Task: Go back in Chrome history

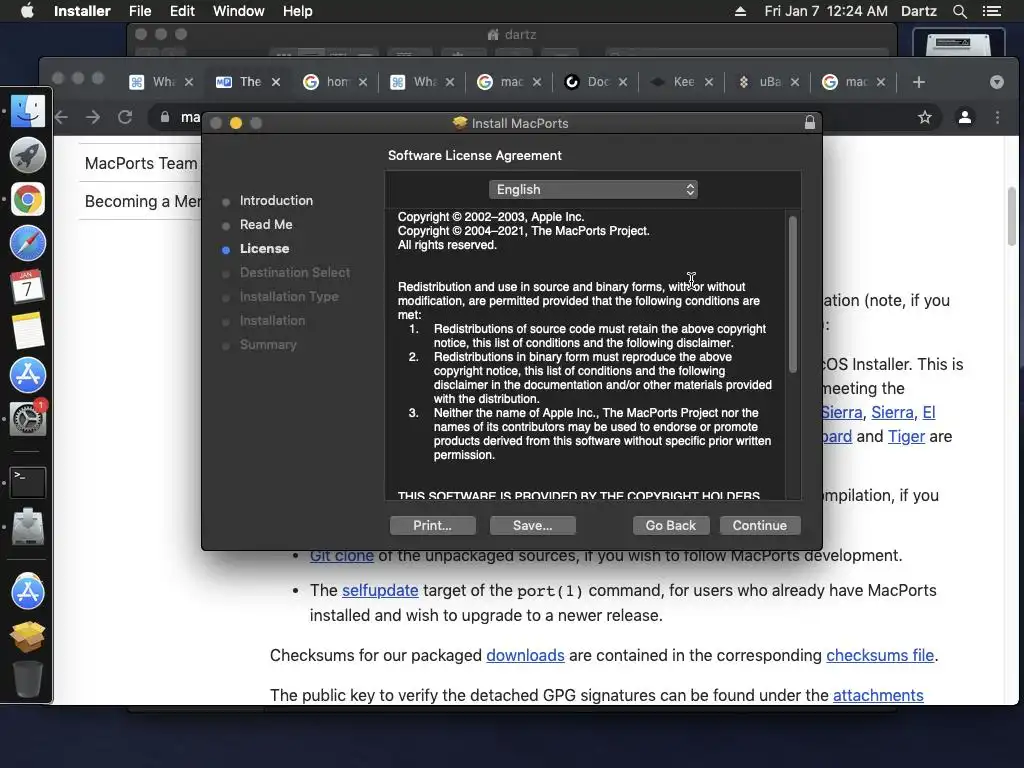Action: pyautogui.click(x=61, y=117)
